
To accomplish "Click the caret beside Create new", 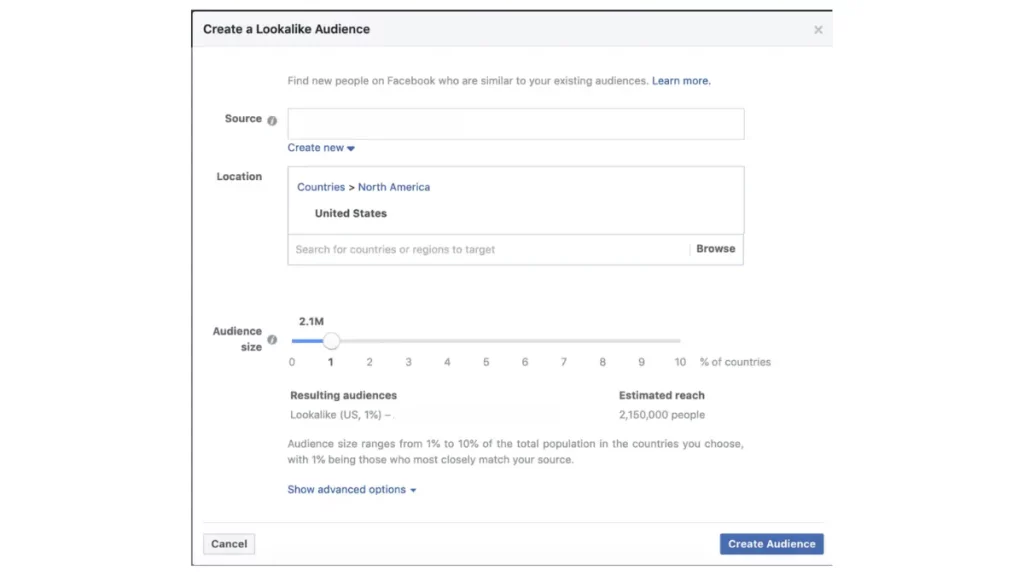I will pos(351,148).
